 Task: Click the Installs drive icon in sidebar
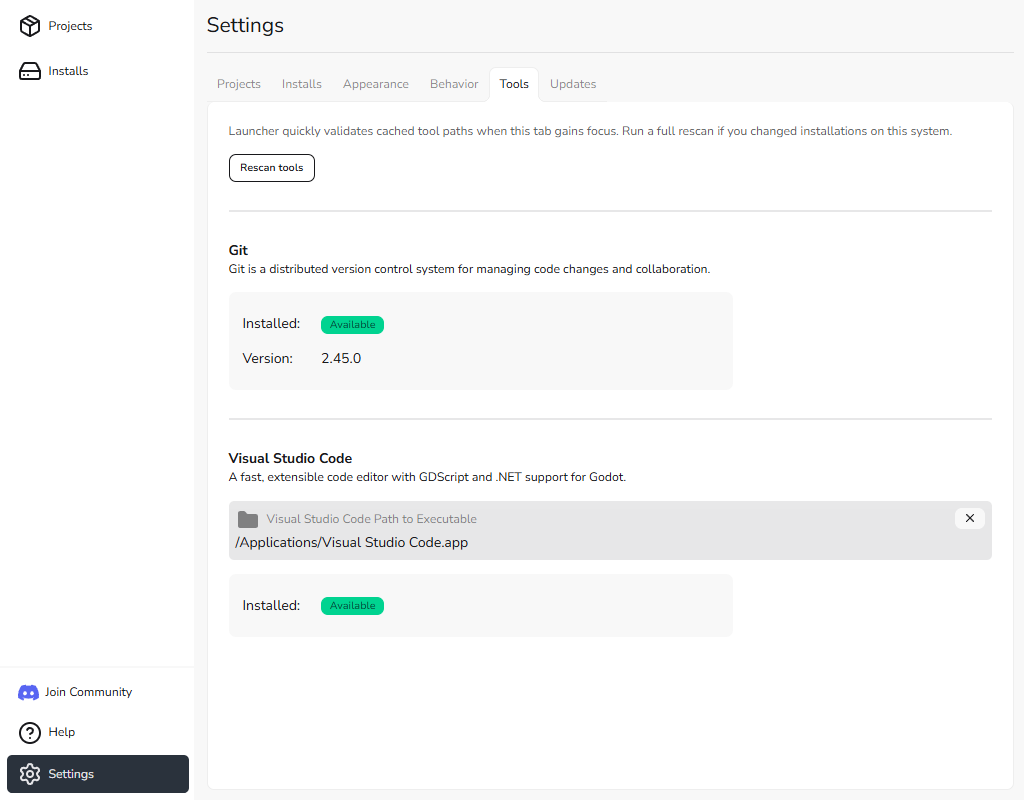point(29,71)
